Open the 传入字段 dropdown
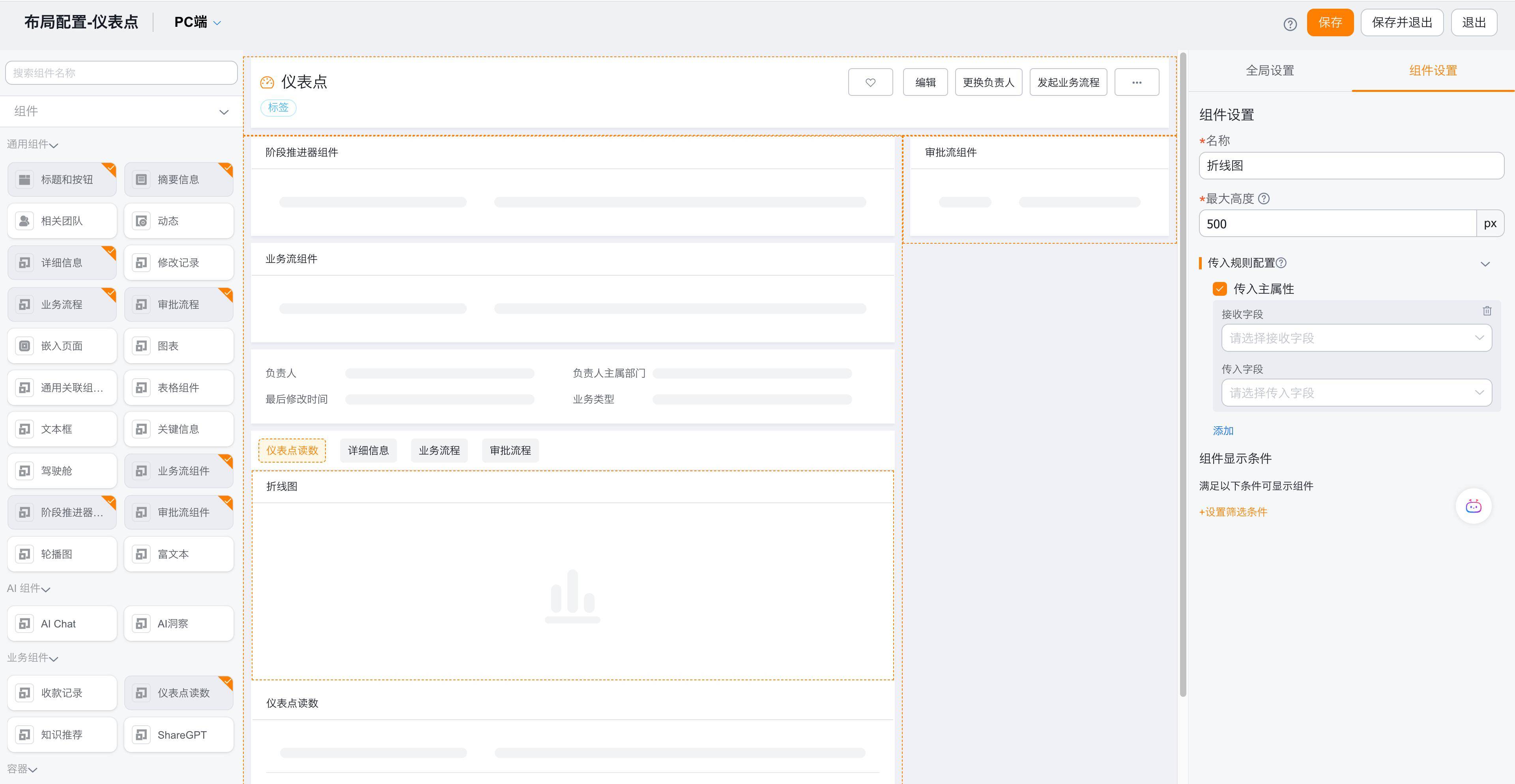This screenshot has width=1515, height=784. (1356, 392)
